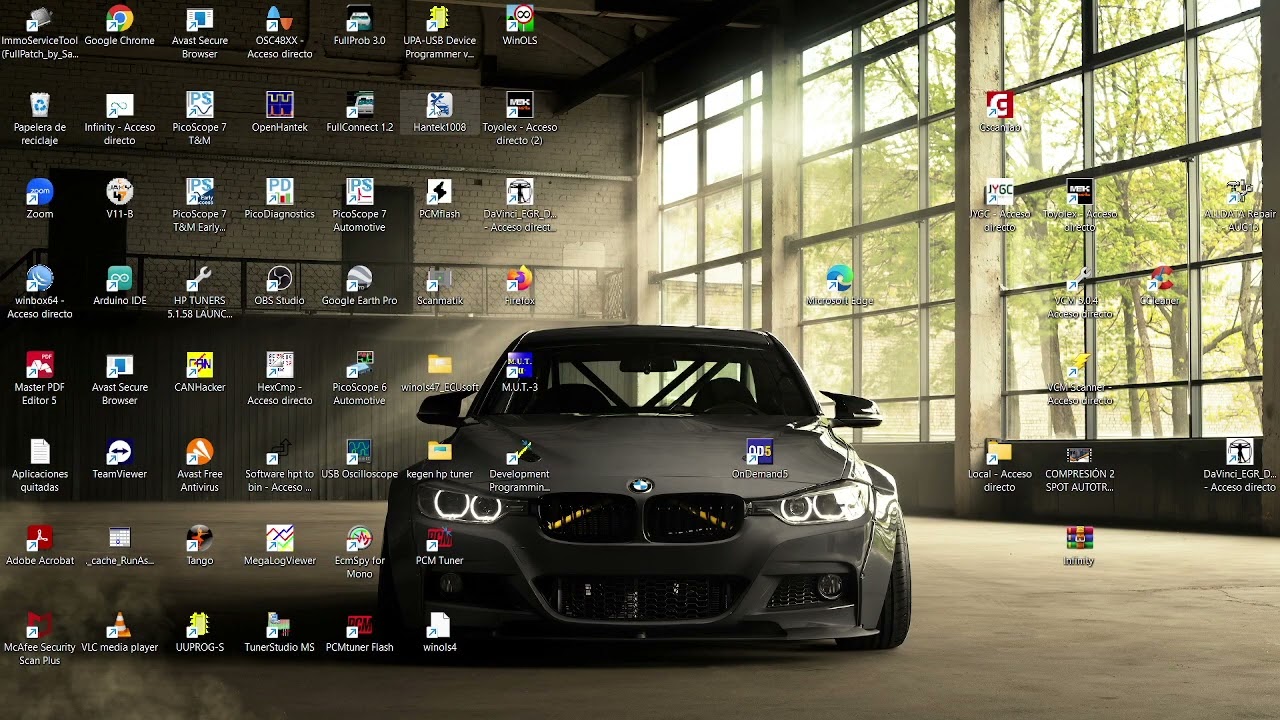The image size is (1280, 720).
Task: Launch the Microsoft Edge desktop icon
Action: pyautogui.click(x=840, y=278)
